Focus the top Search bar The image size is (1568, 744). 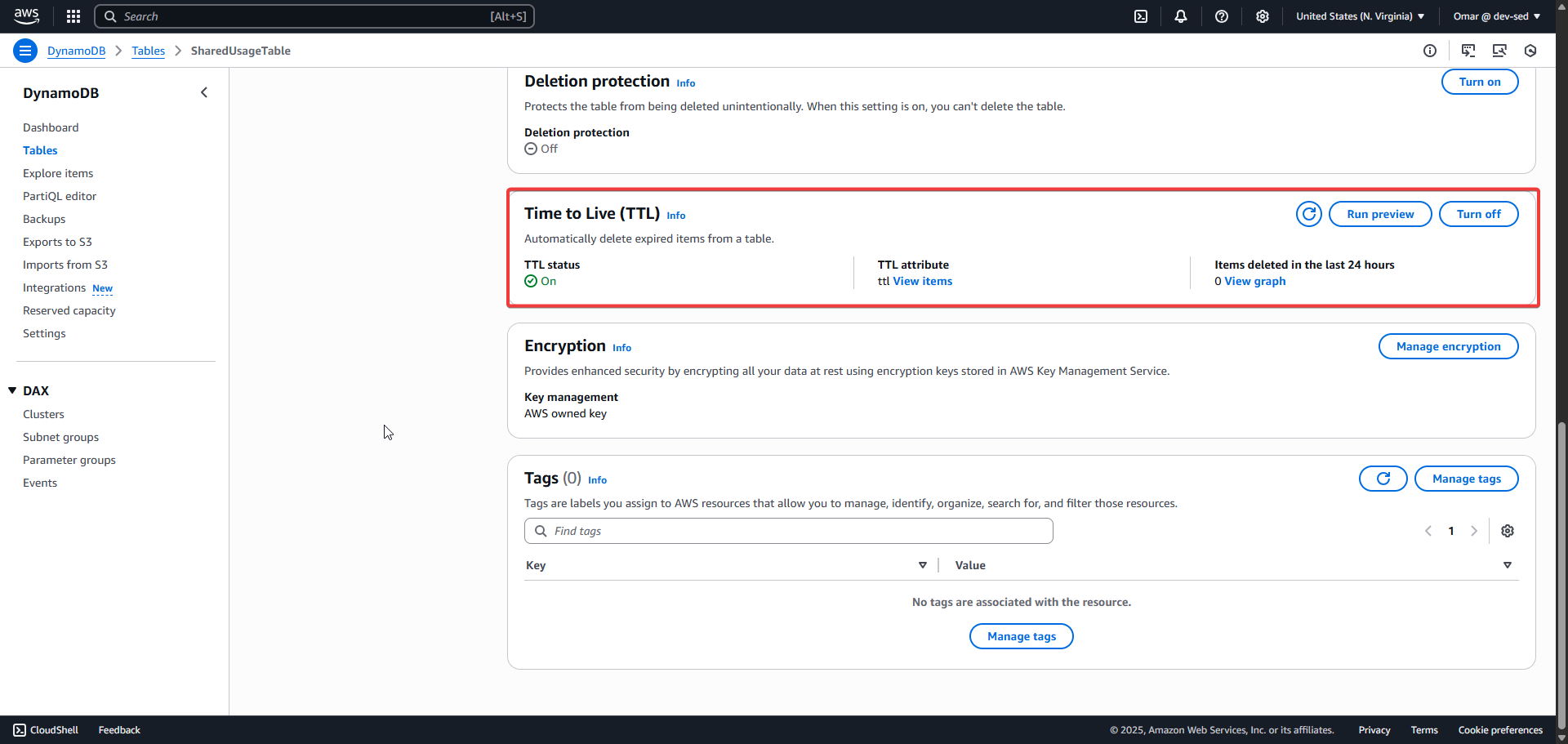[x=314, y=16]
